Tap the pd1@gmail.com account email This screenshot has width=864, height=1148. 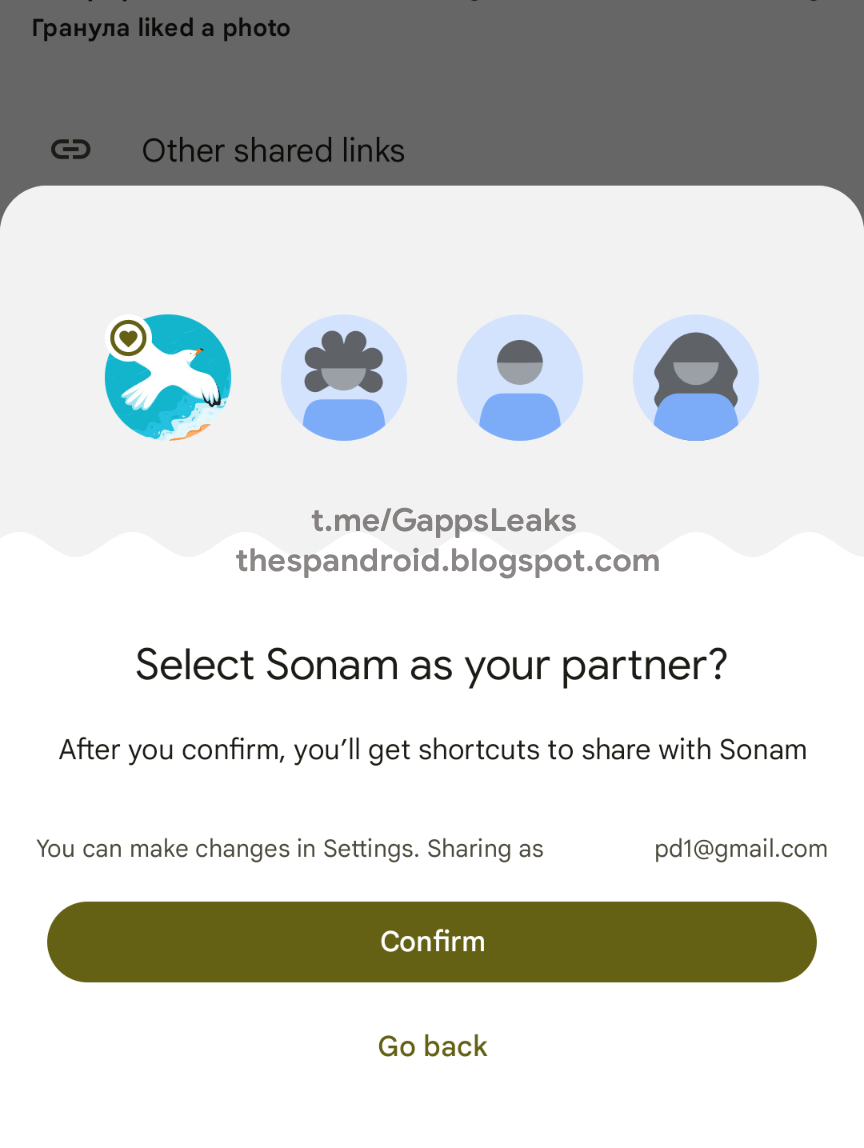pyautogui.click(x=741, y=848)
